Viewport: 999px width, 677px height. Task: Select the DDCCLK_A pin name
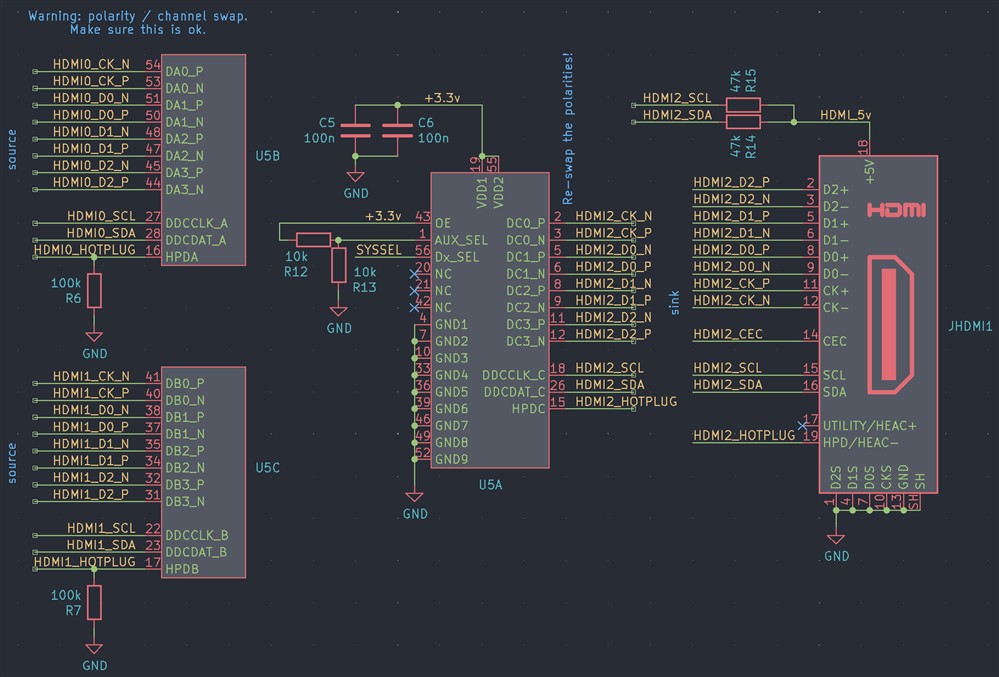coord(197,224)
